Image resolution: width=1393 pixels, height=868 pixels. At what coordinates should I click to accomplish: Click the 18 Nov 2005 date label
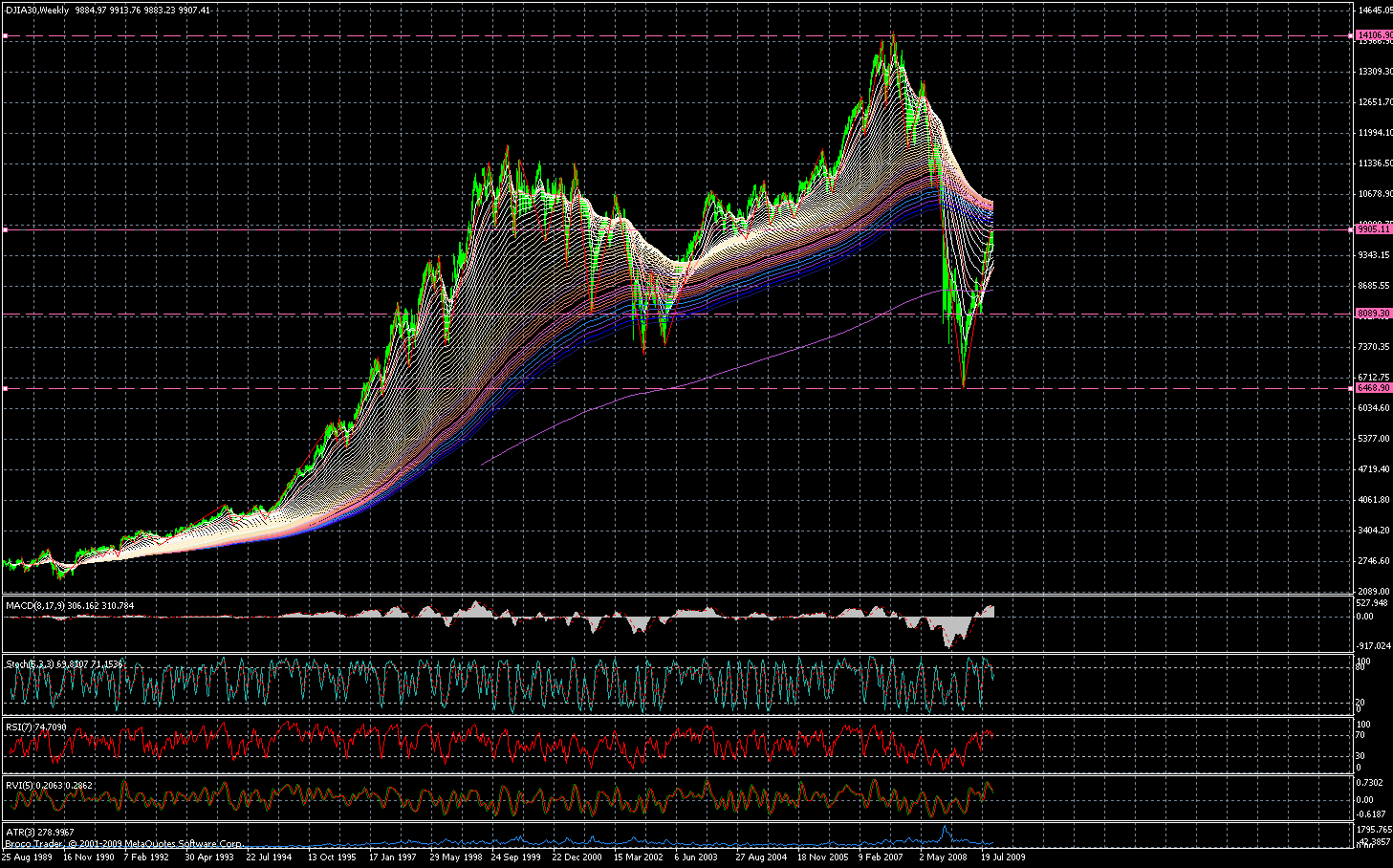click(x=821, y=857)
